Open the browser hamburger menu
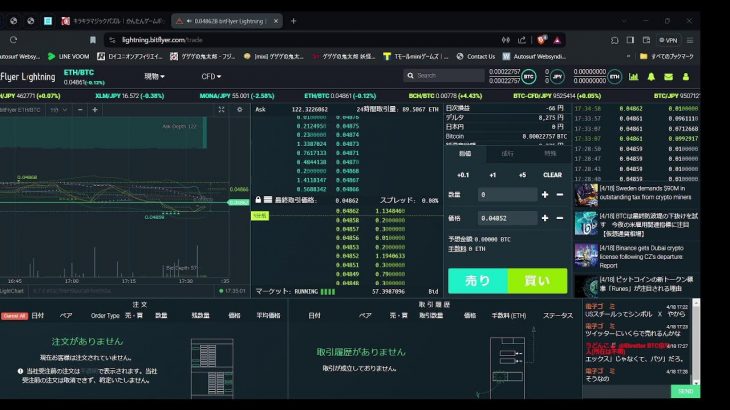The height and width of the screenshot is (410, 730). 690,40
